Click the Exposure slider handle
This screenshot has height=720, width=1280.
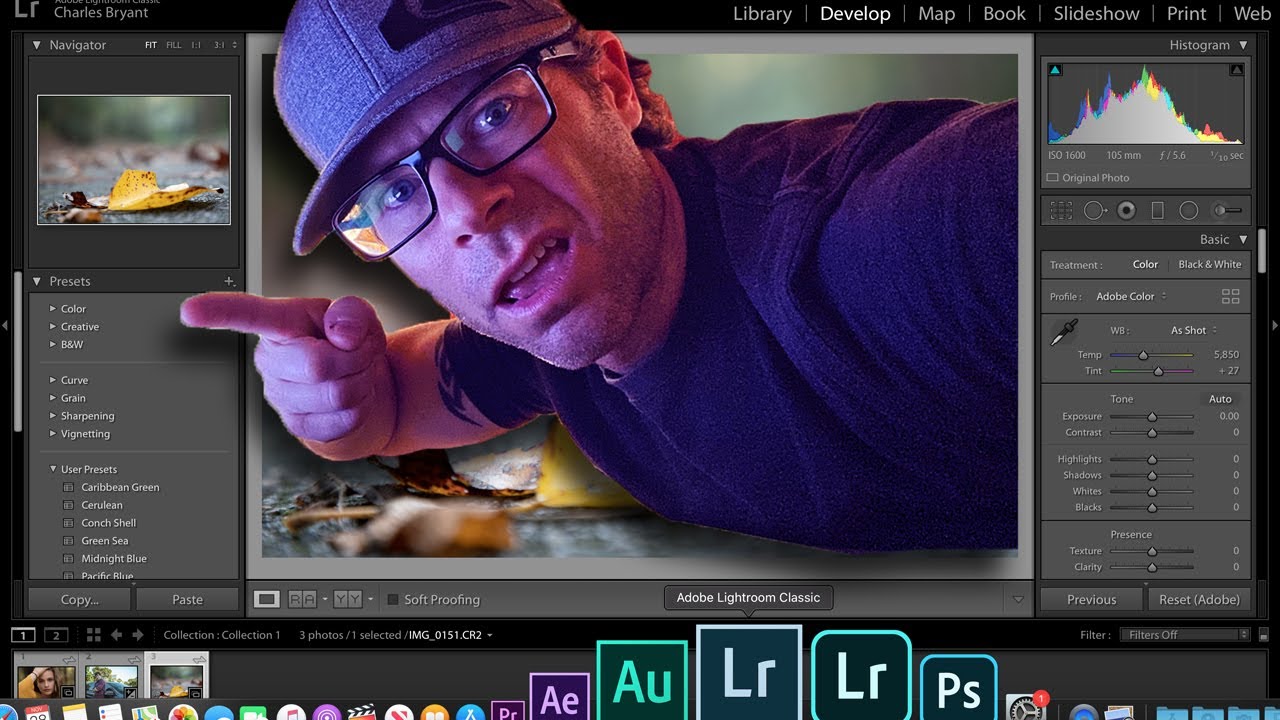tap(1152, 417)
